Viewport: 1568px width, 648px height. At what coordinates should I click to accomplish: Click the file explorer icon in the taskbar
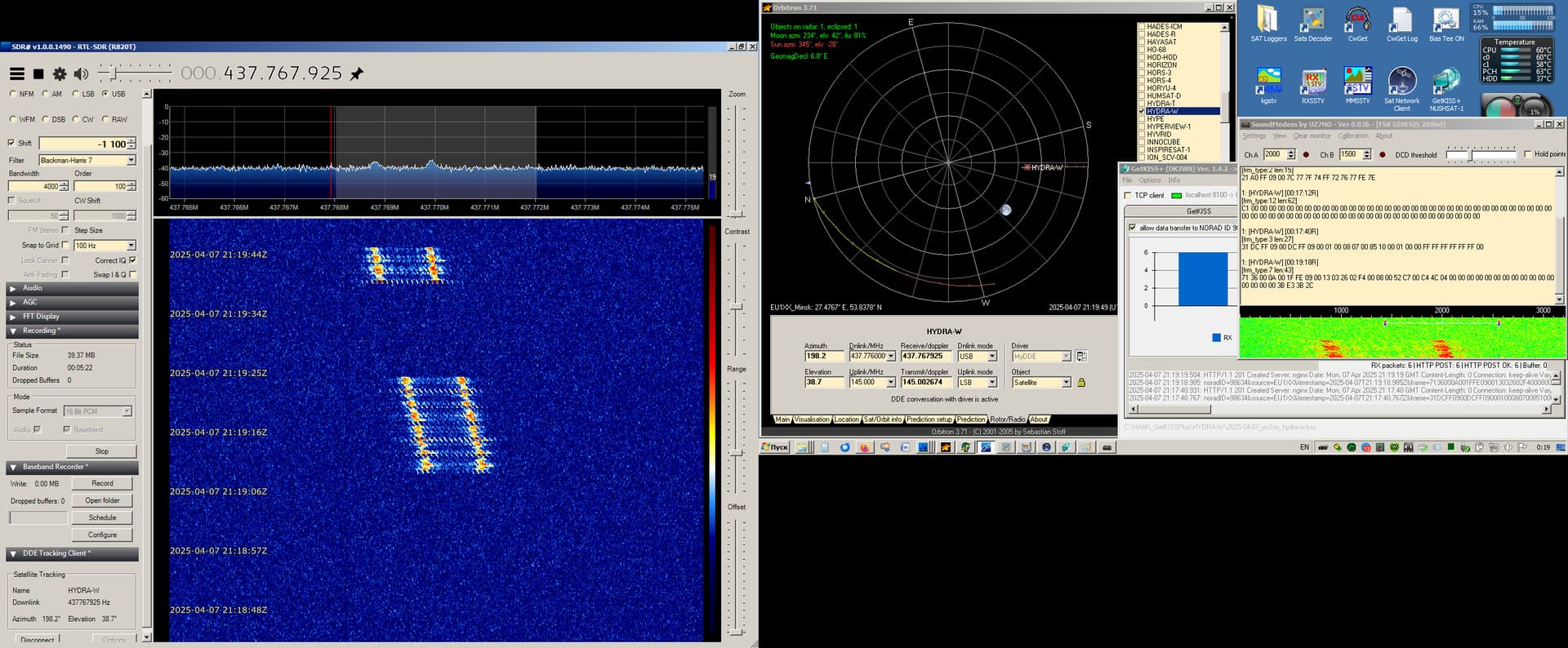click(803, 447)
